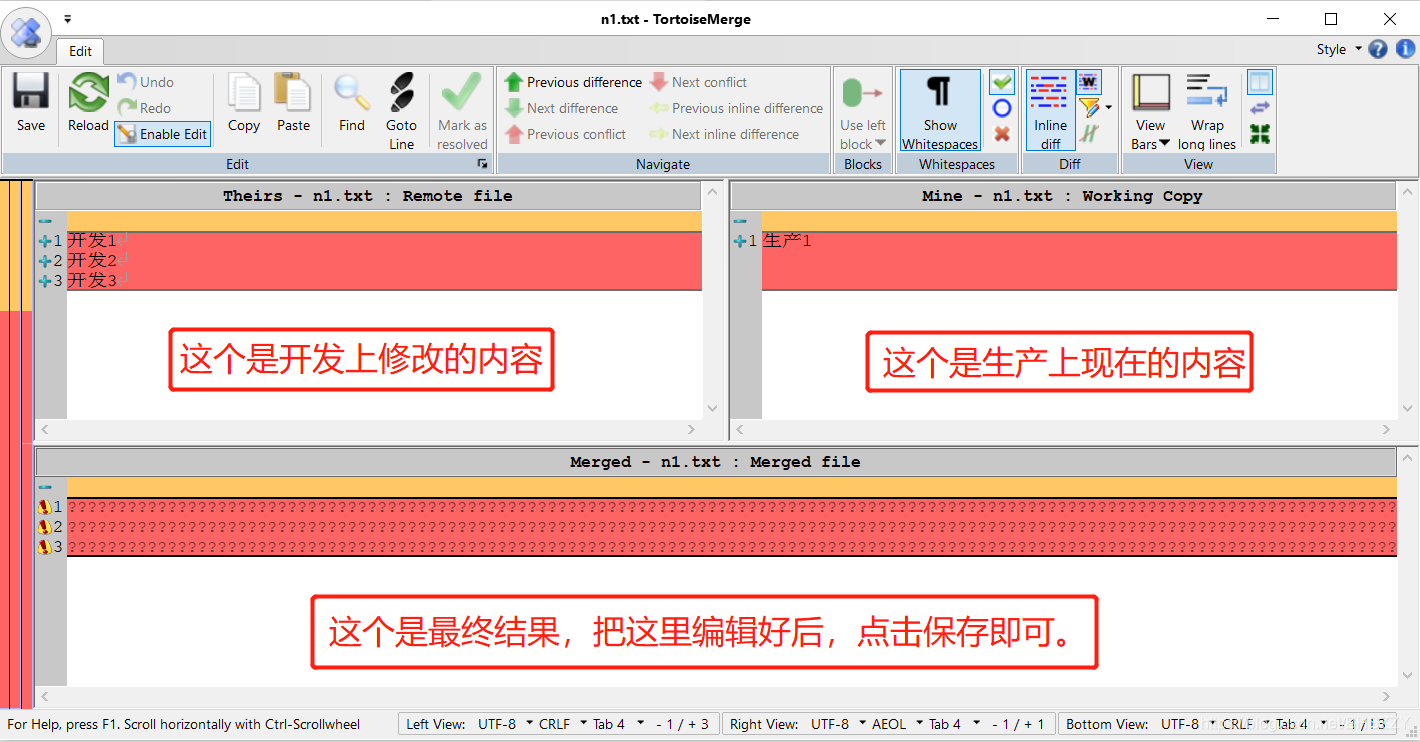Expand the Use left block dropdown arrow
The image size is (1420, 742).
click(880, 144)
